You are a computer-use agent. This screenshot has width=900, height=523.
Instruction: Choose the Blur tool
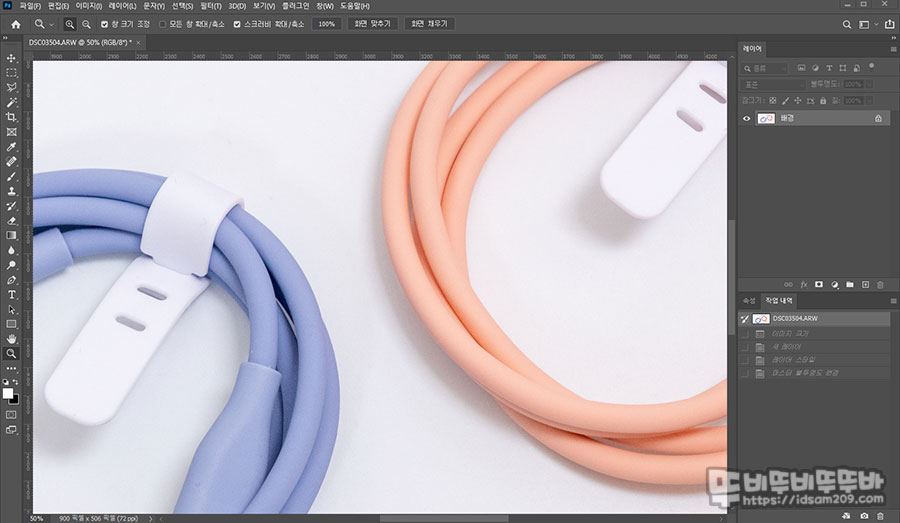tap(11, 250)
